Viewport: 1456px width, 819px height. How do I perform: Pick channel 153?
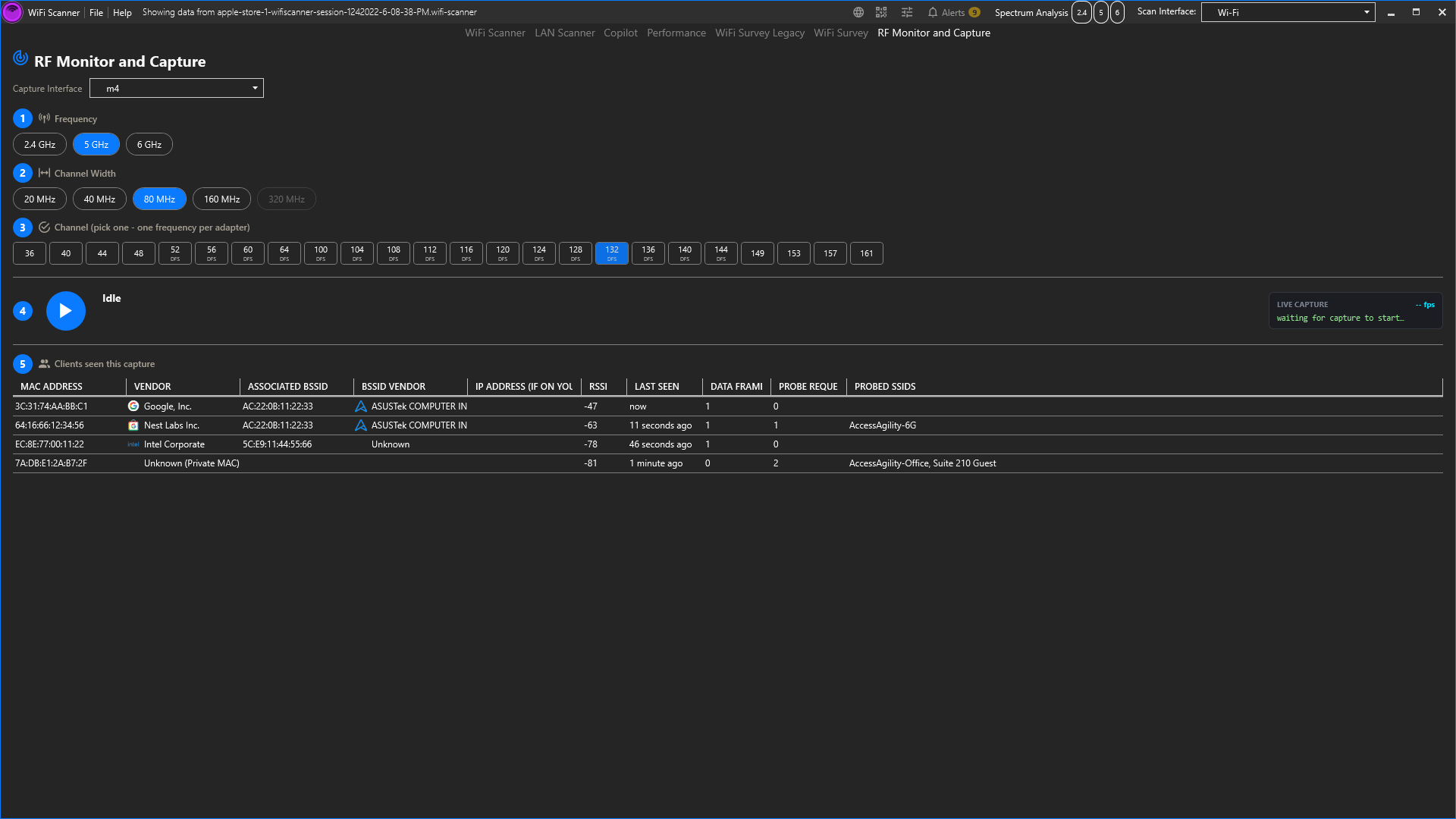pyautogui.click(x=794, y=253)
